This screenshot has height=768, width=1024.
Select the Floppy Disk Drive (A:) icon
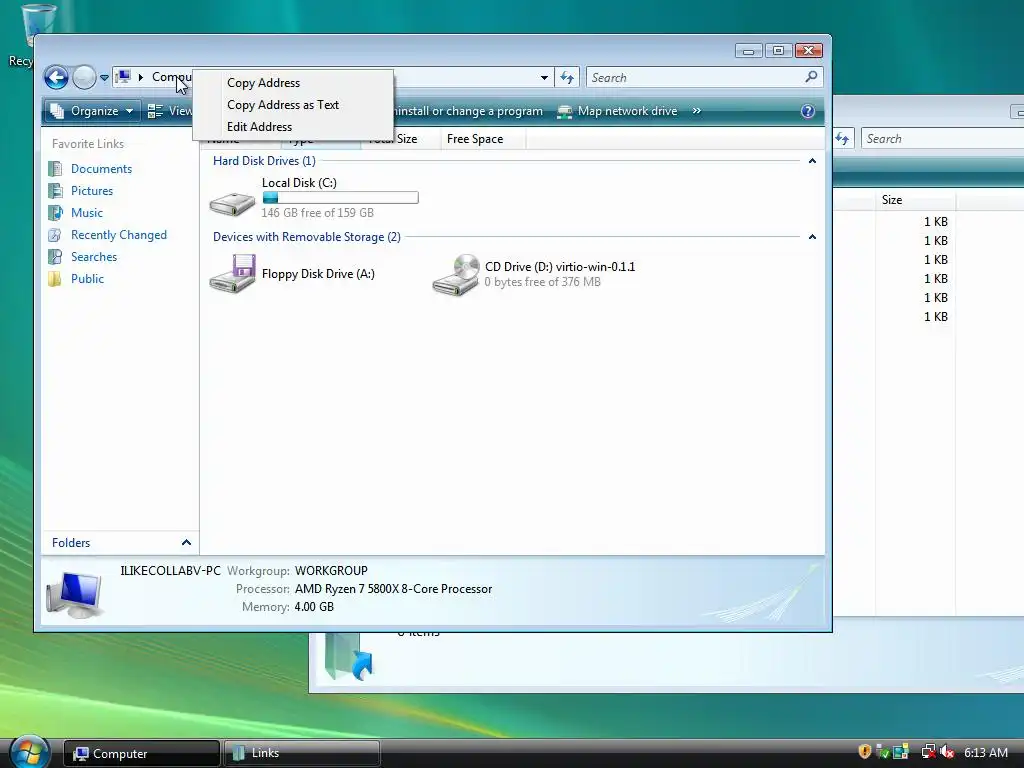(232, 274)
